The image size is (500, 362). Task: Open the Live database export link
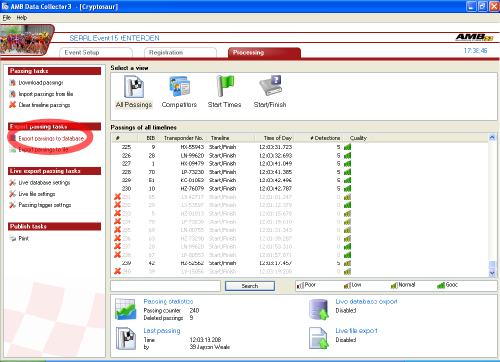click(x=366, y=301)
